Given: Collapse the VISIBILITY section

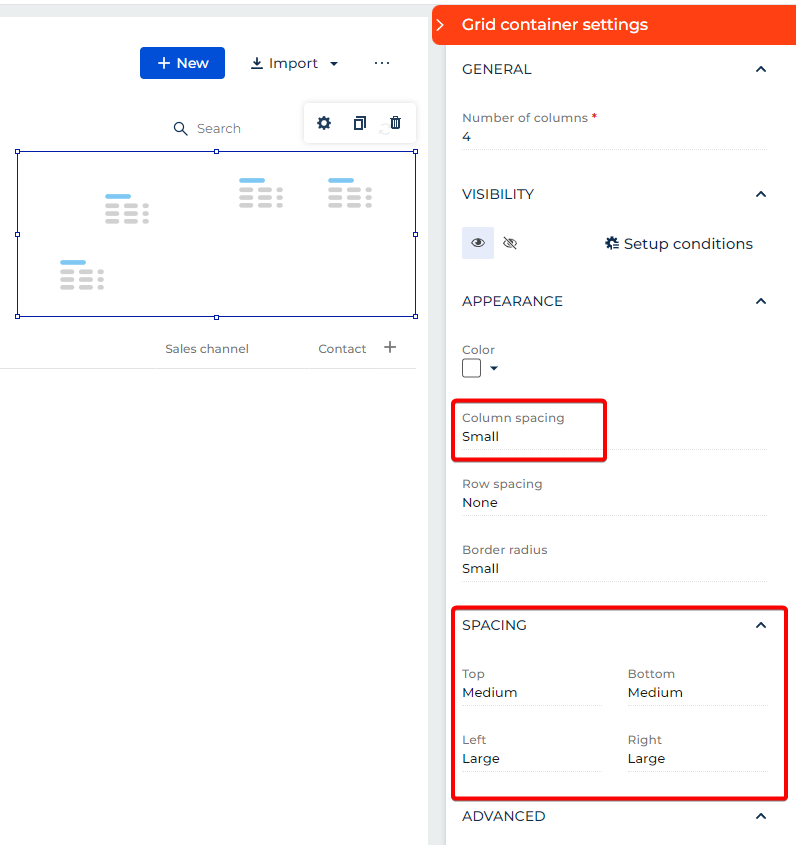Looking at the screenshot, I should click(x=760, y=194).
